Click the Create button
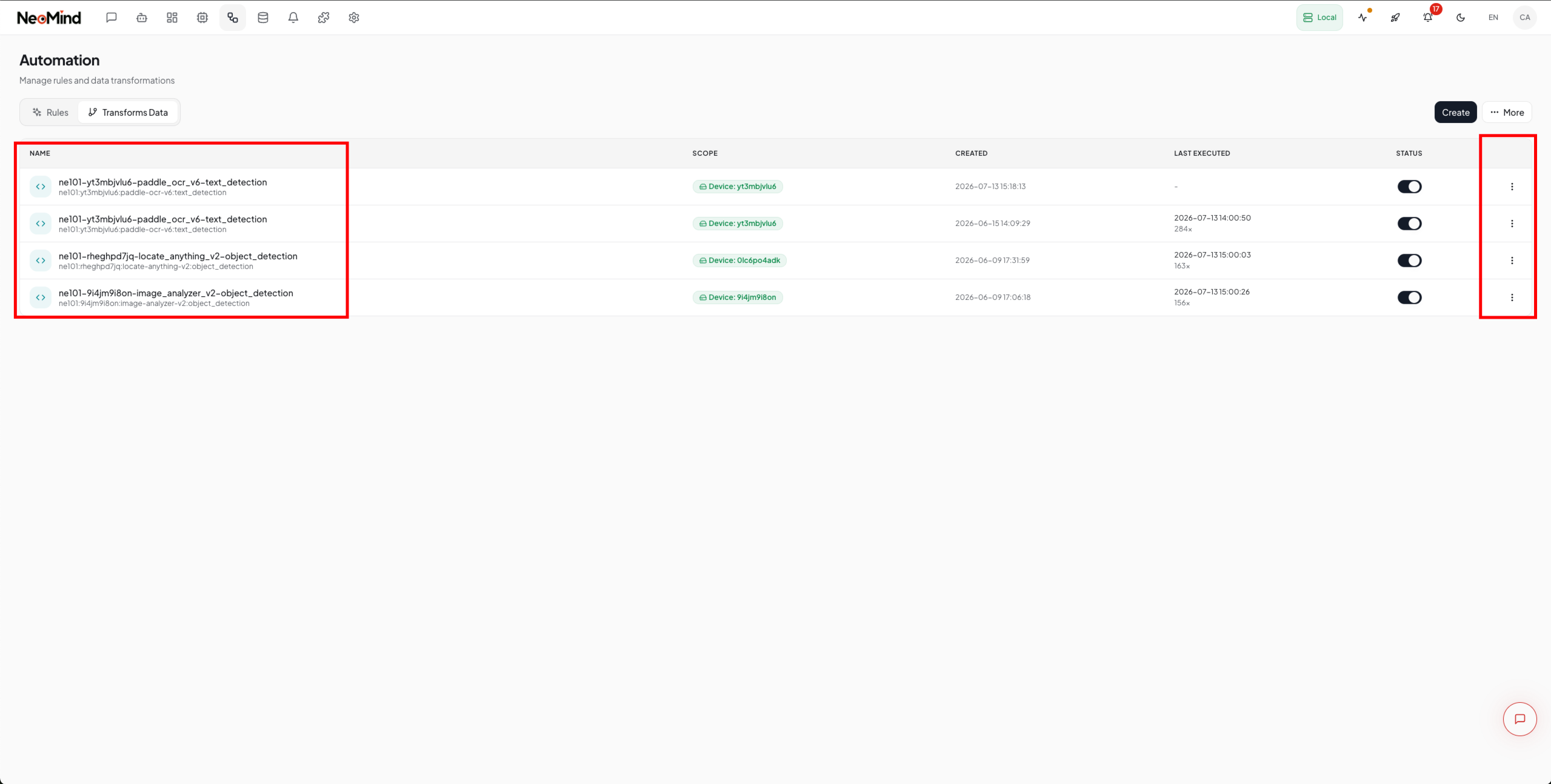The image size is (1551, 784). 1456,112
